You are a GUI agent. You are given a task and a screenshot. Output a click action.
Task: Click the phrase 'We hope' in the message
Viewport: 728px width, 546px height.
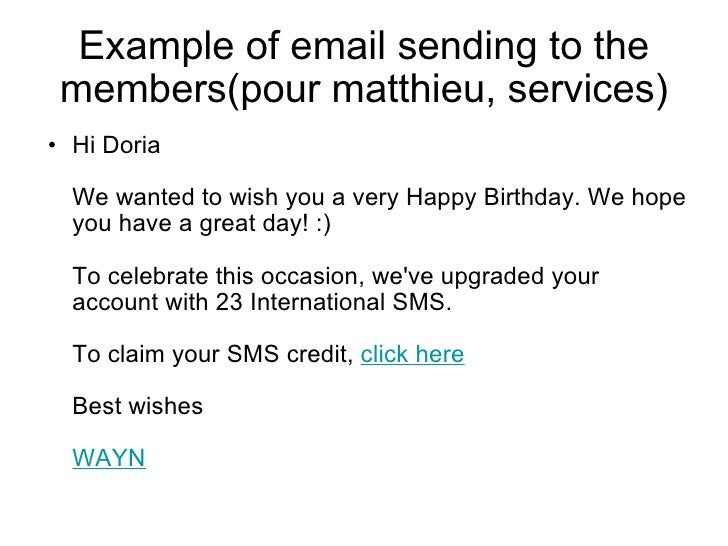[x=637, y=197]
